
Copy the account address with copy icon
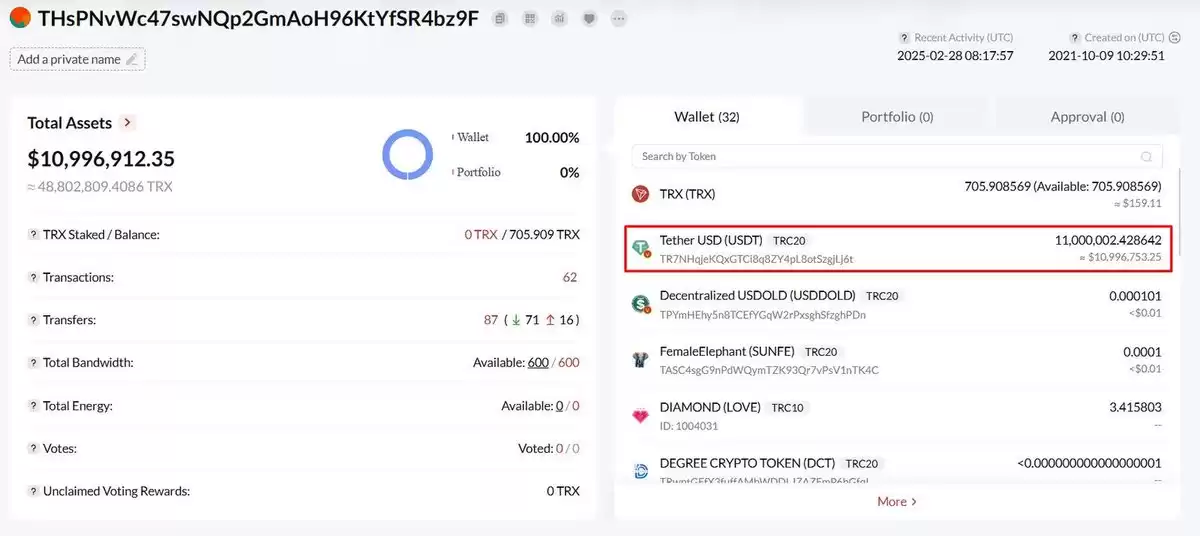coord(500,19)
